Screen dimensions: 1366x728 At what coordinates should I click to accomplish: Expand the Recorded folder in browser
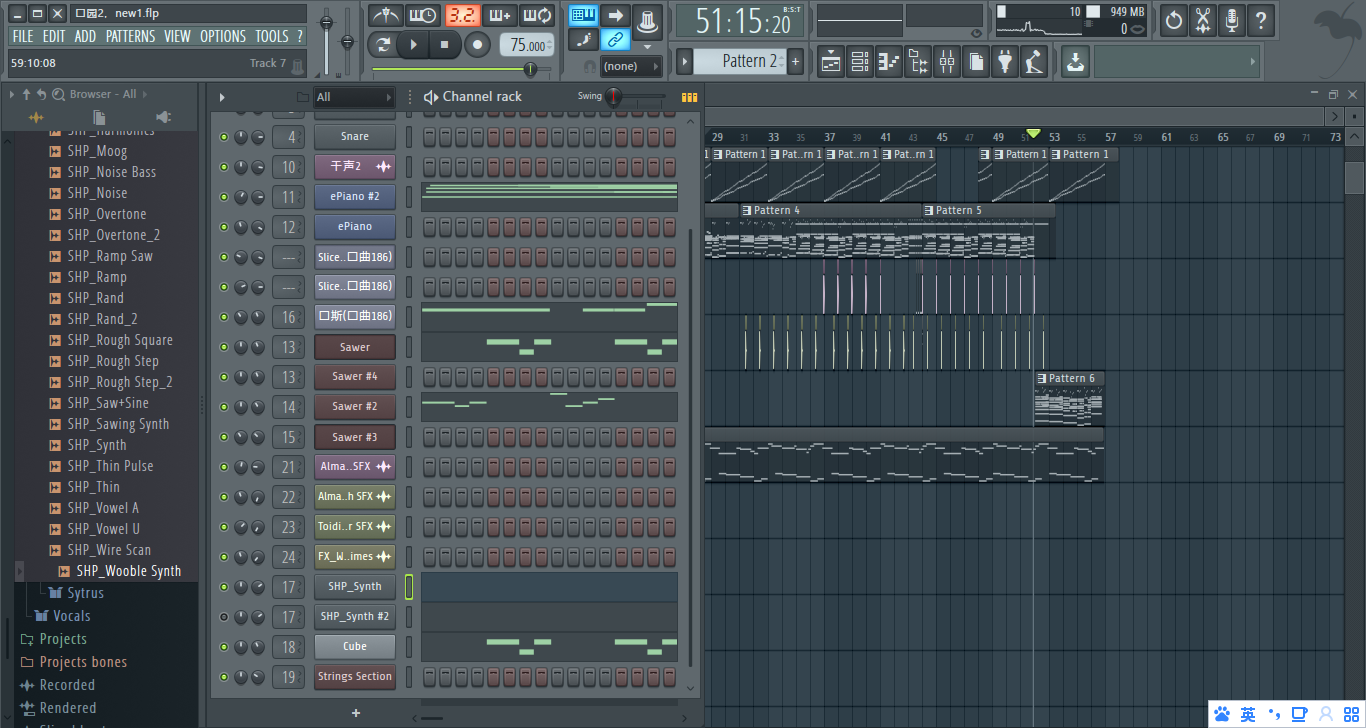[67, 685]
